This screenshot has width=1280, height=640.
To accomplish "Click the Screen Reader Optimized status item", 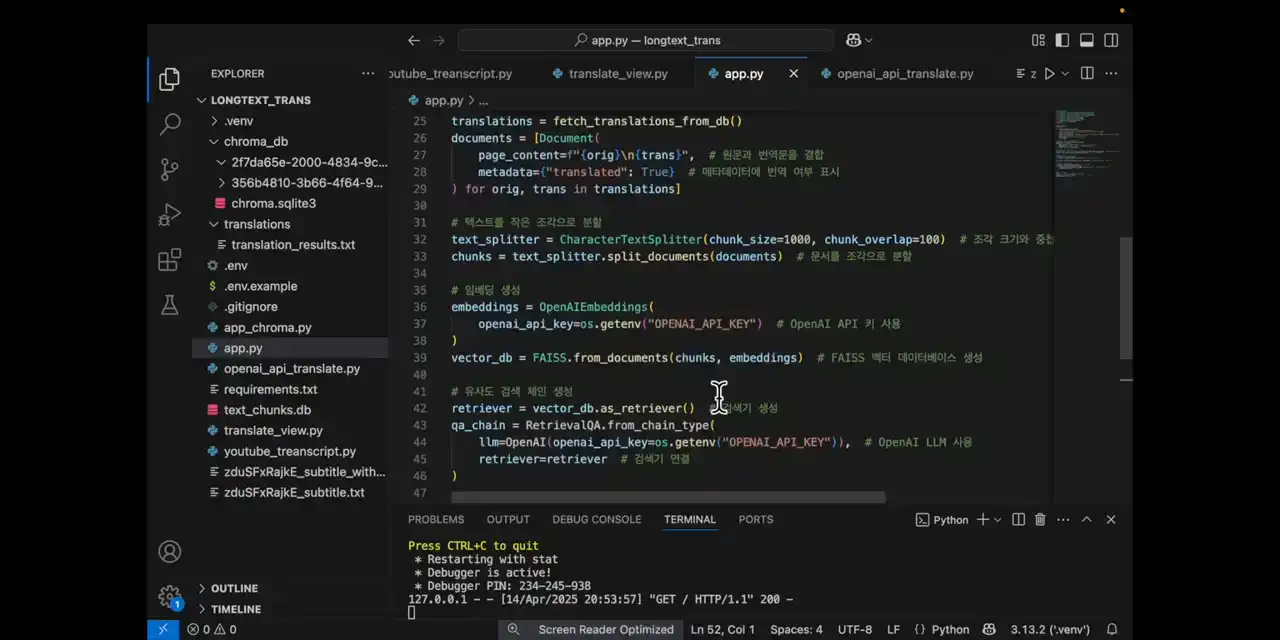I will (605, 630).
